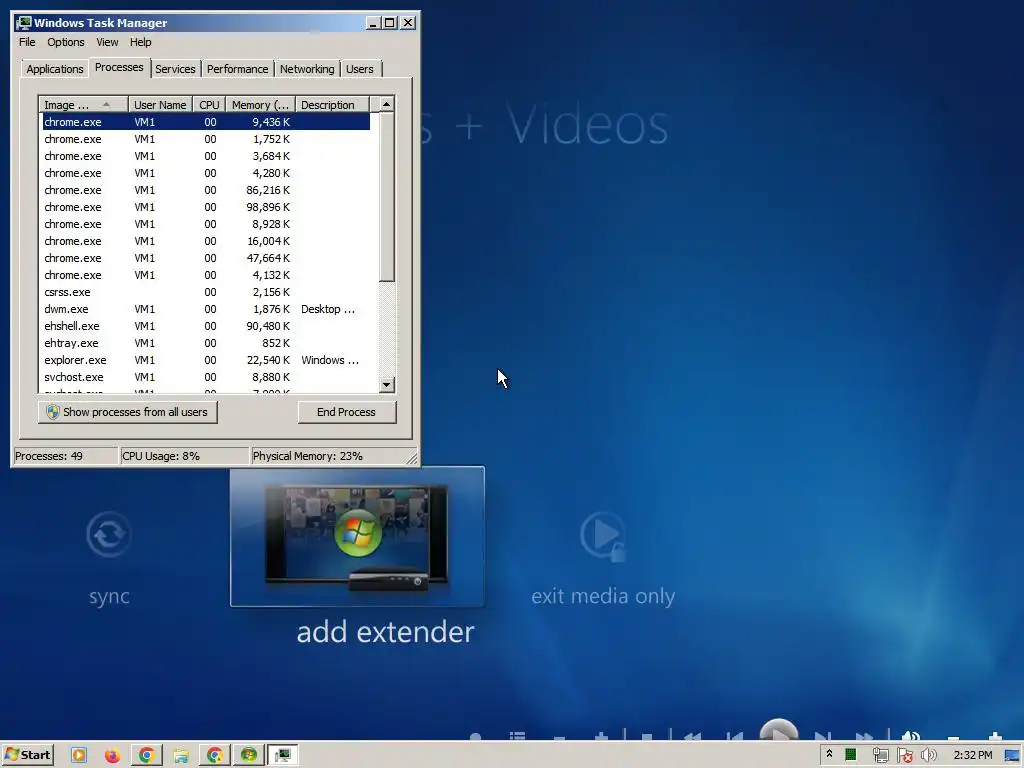Open the View menu
This screenshot has width=1024, height=768.
(107, 42)
